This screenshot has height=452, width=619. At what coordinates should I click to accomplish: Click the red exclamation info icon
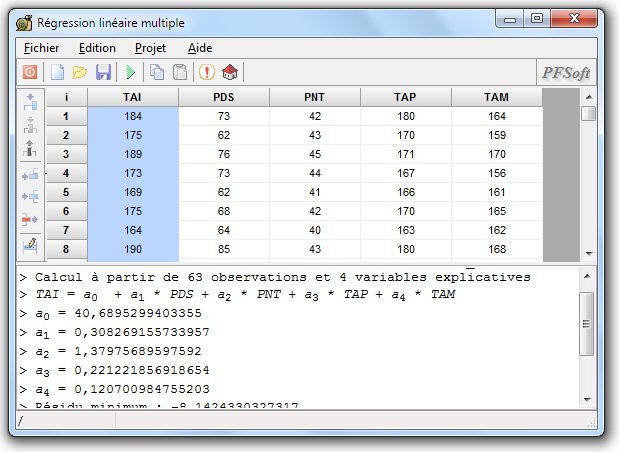tap(207, 72)
